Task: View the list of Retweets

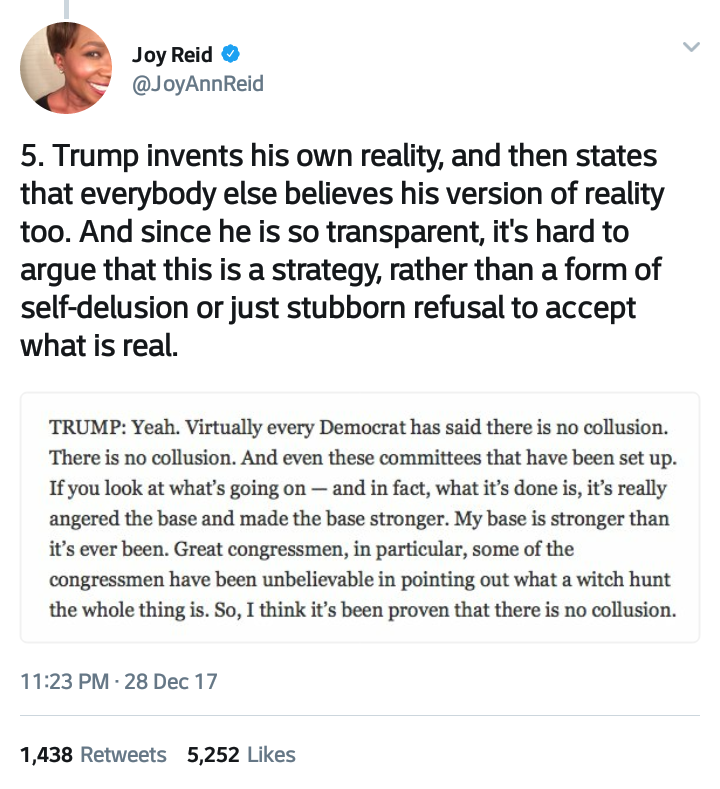Action: point(122,755)
